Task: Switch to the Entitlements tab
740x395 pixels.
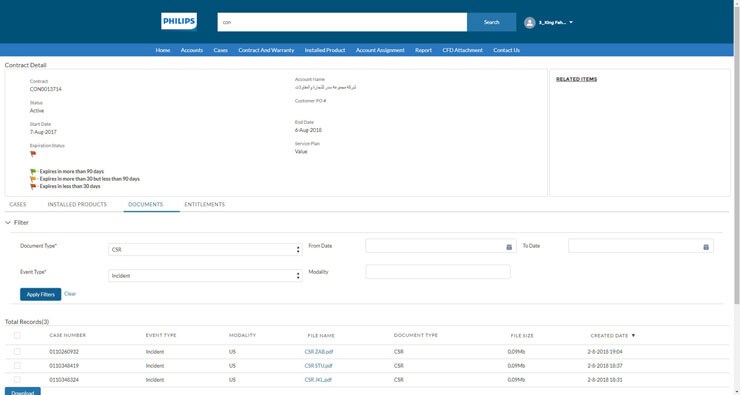Action: tap(204, 204)
